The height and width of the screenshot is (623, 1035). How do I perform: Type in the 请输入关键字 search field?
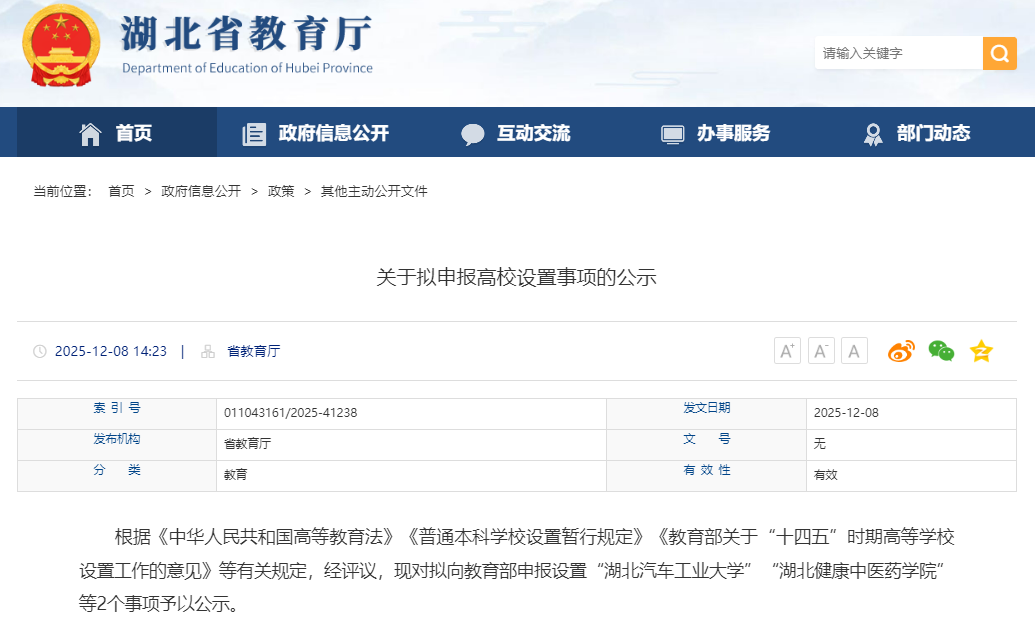[897, 53]
